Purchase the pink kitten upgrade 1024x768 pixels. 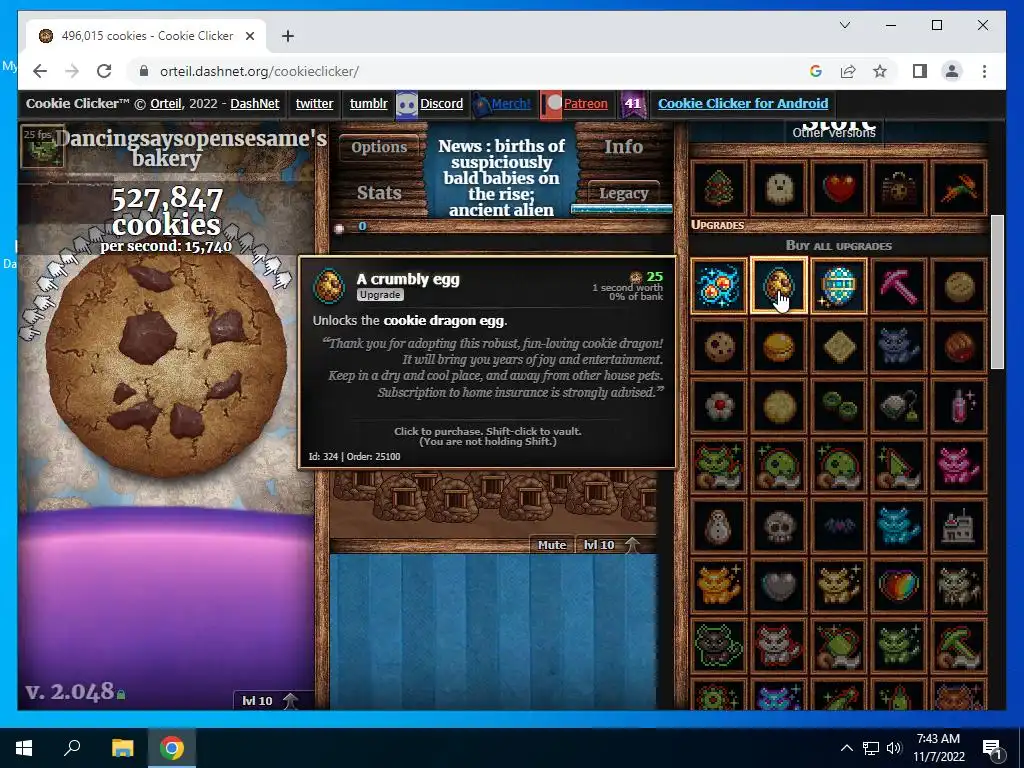coord(959,466)
